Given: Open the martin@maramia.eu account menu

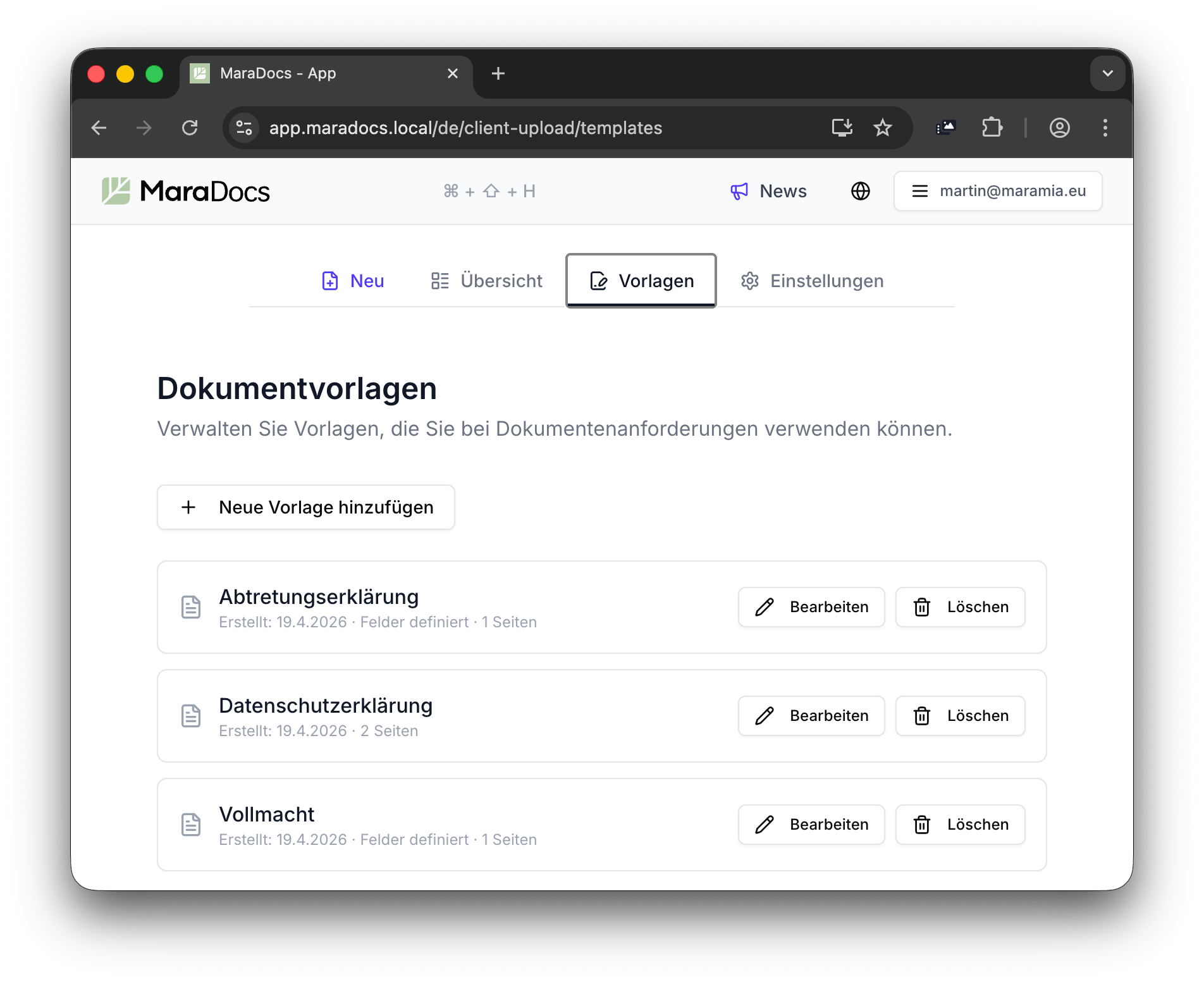Looking at the screenshot, I should tap(998, 191).
